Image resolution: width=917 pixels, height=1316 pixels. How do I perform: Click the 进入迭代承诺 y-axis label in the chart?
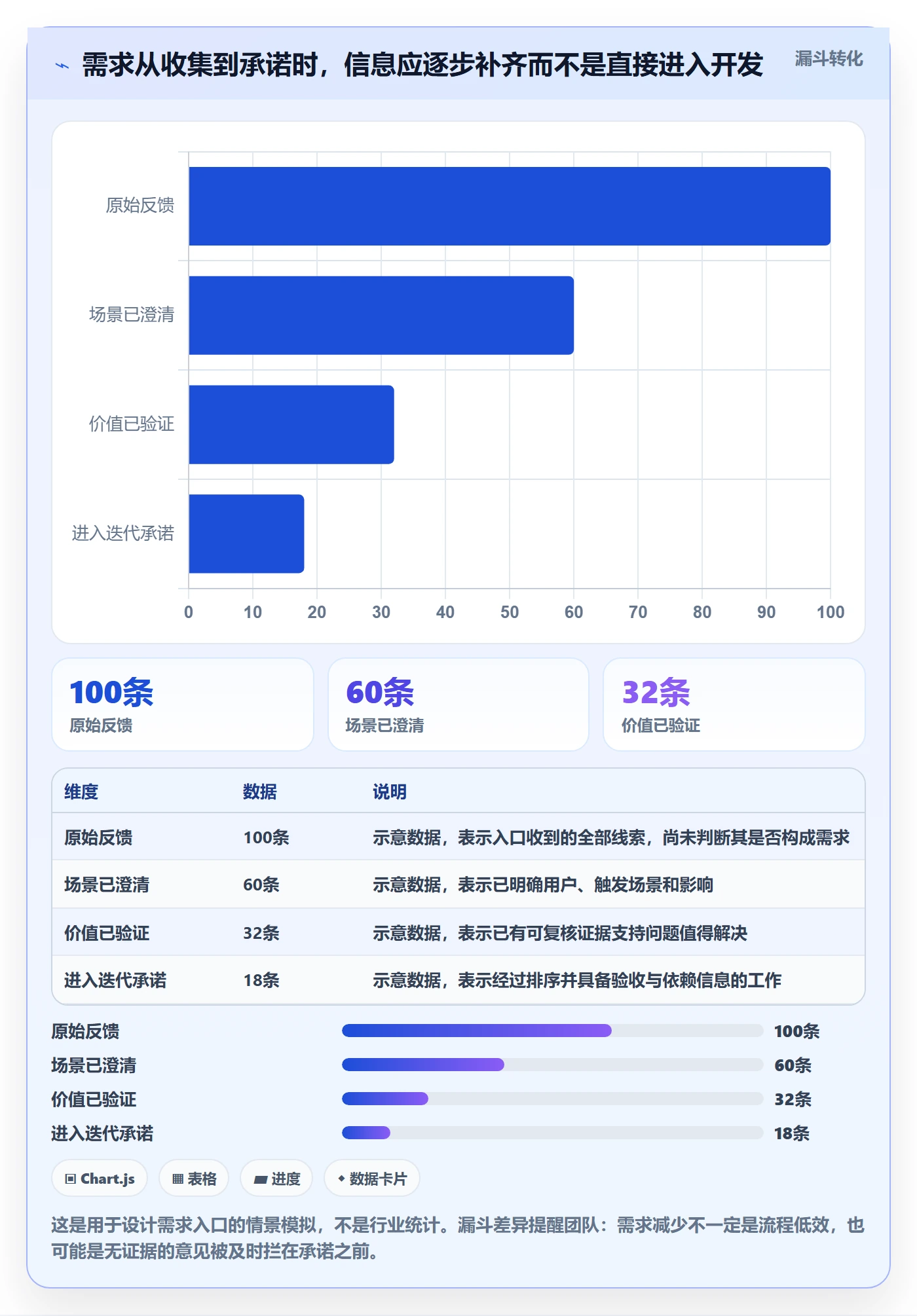click(x=123, y=533)
